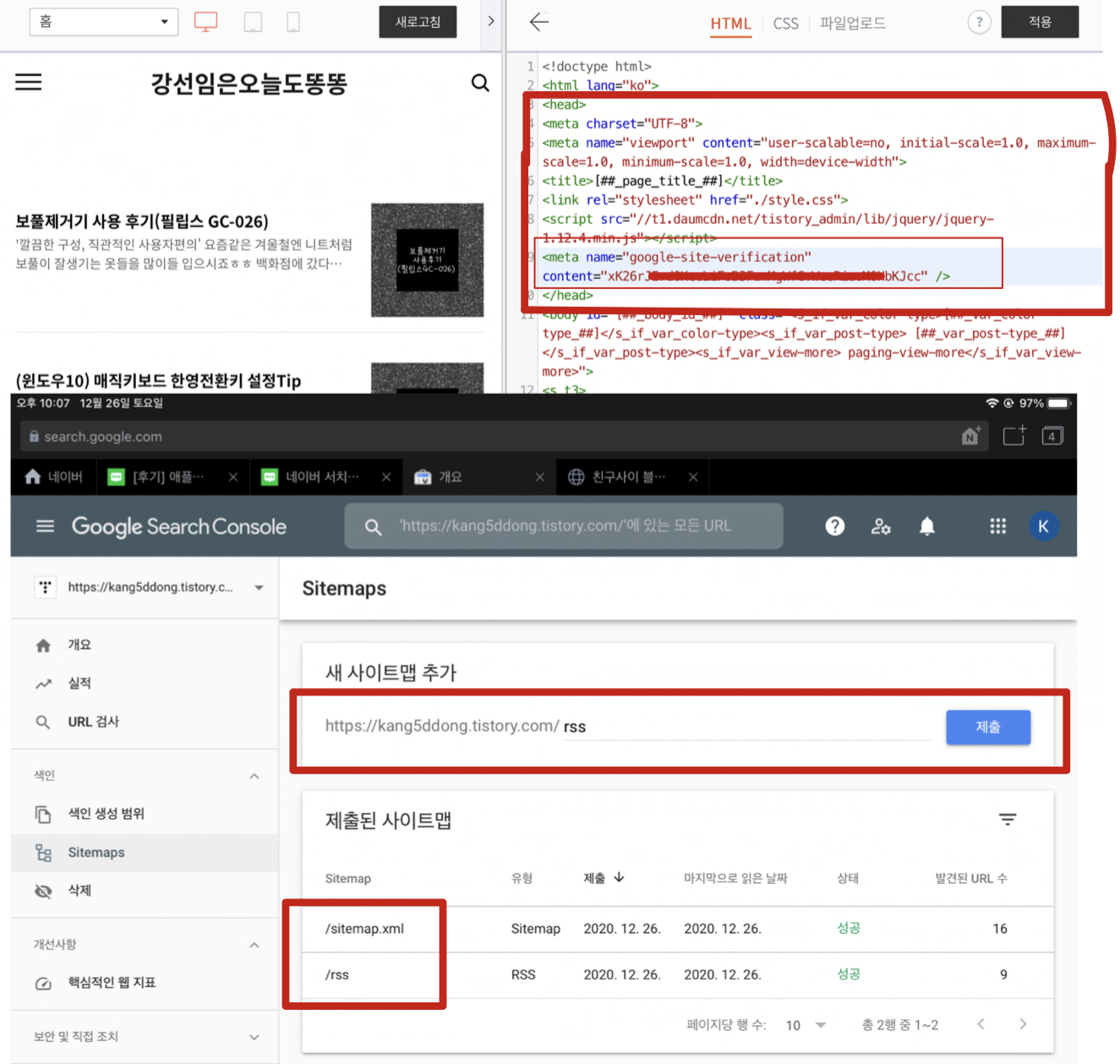Click the blog search magnifier icon
Screen dimensions: 1120x1064
(x=480, y=83)
